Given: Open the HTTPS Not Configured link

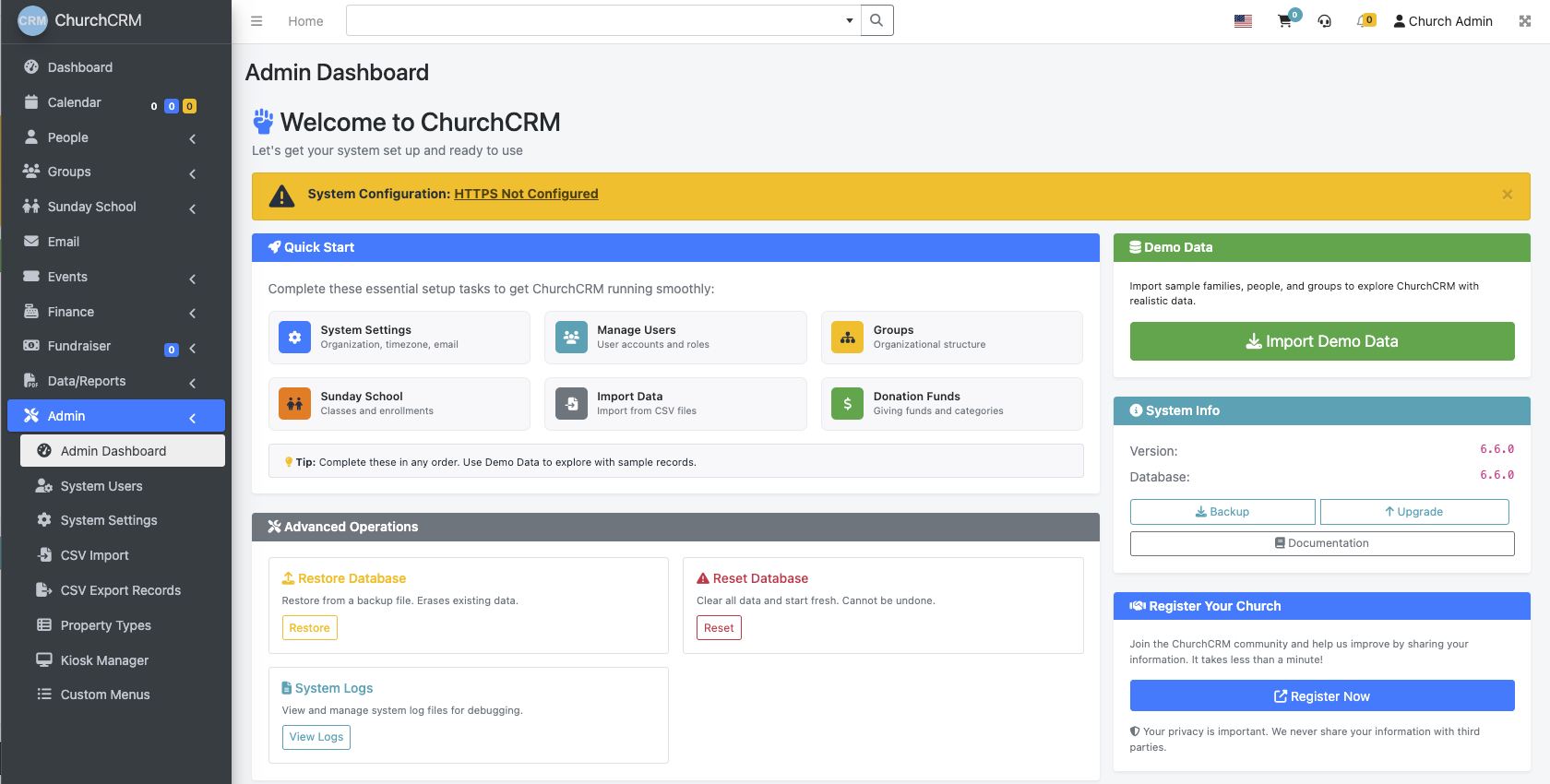Looking at the screenshot, I should coord(526,194).
